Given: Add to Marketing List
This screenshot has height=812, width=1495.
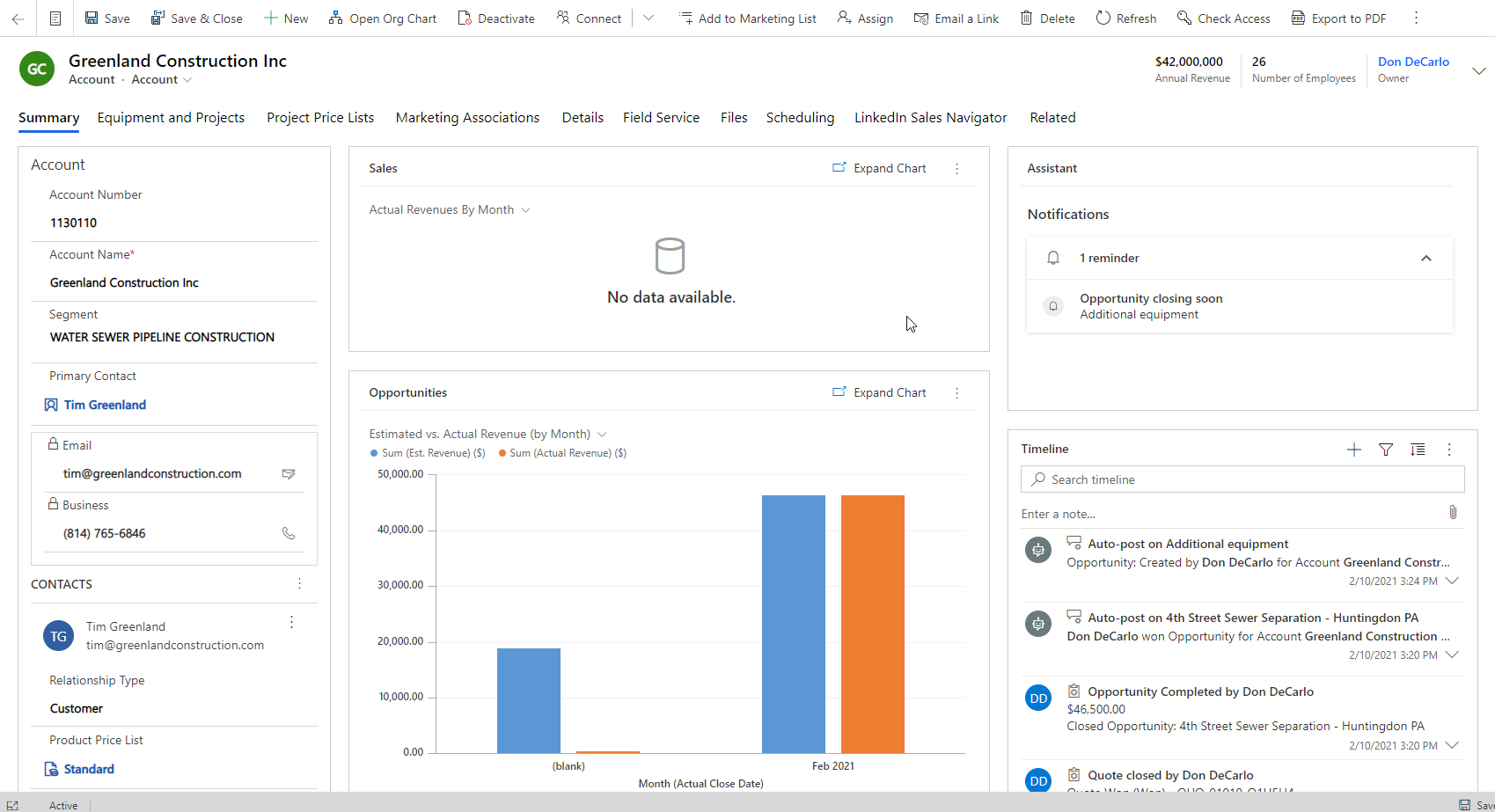Looking at the screenshot, I should coord(748,18).
